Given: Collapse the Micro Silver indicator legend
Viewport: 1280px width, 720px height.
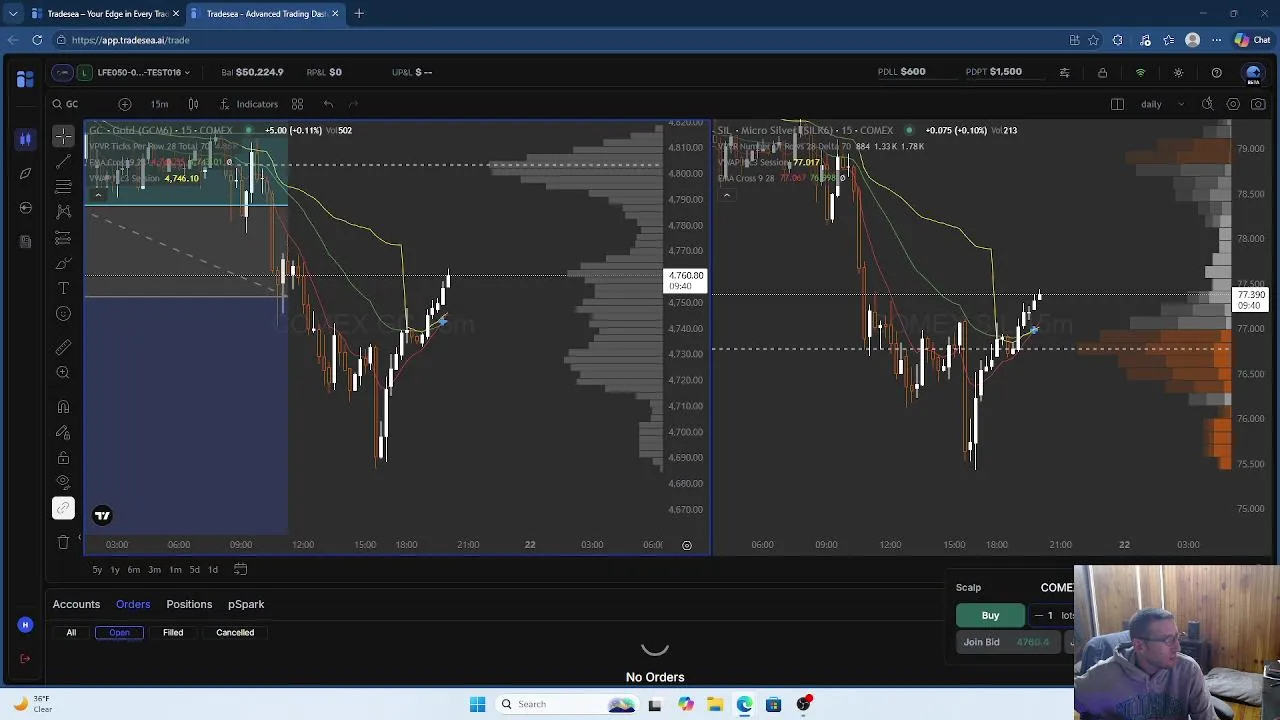Looking at the screenshot, I should pyautogui.click(x=726, y=194).
